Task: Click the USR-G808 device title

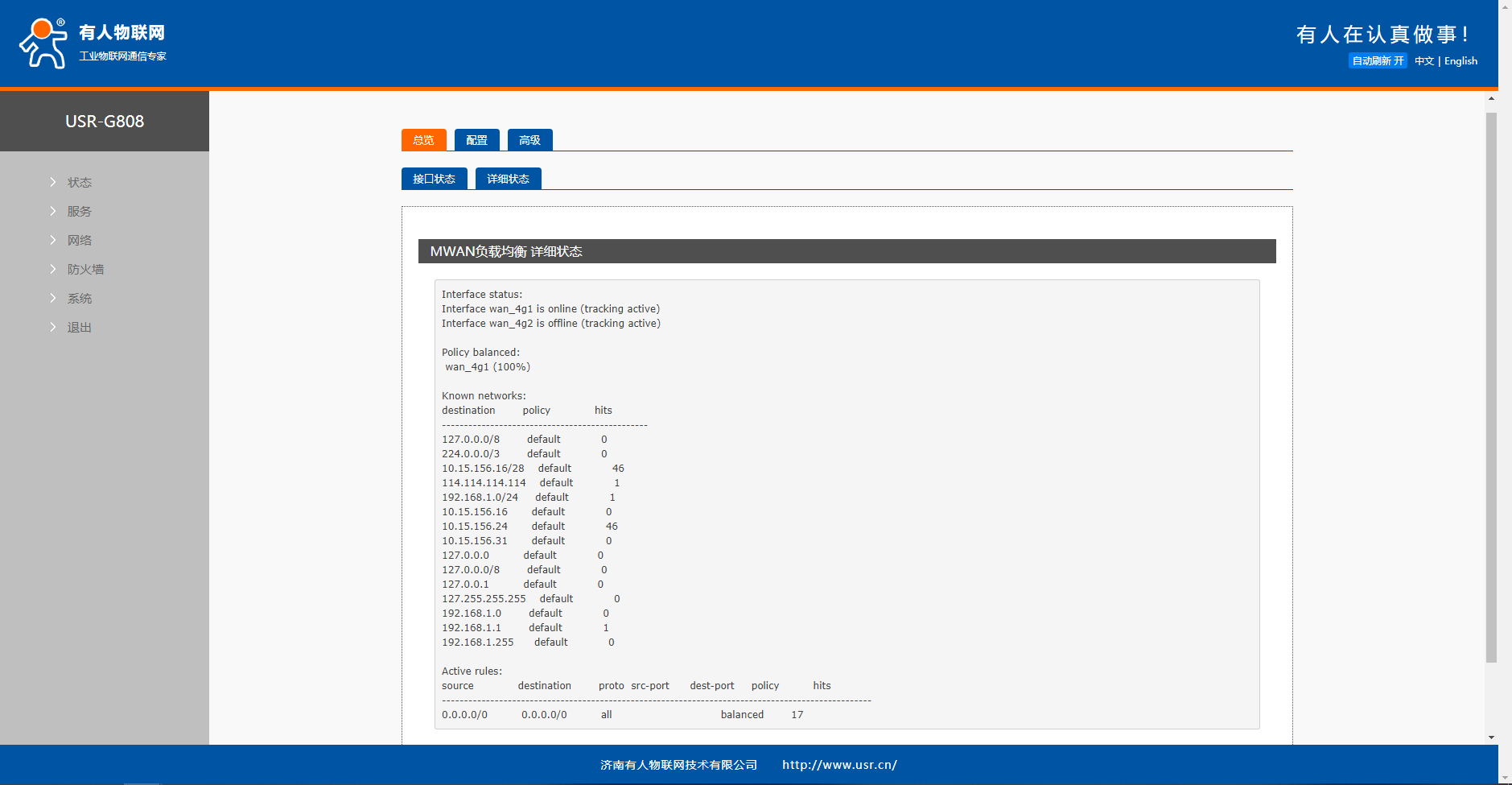Action: click(x=105, y=122)
